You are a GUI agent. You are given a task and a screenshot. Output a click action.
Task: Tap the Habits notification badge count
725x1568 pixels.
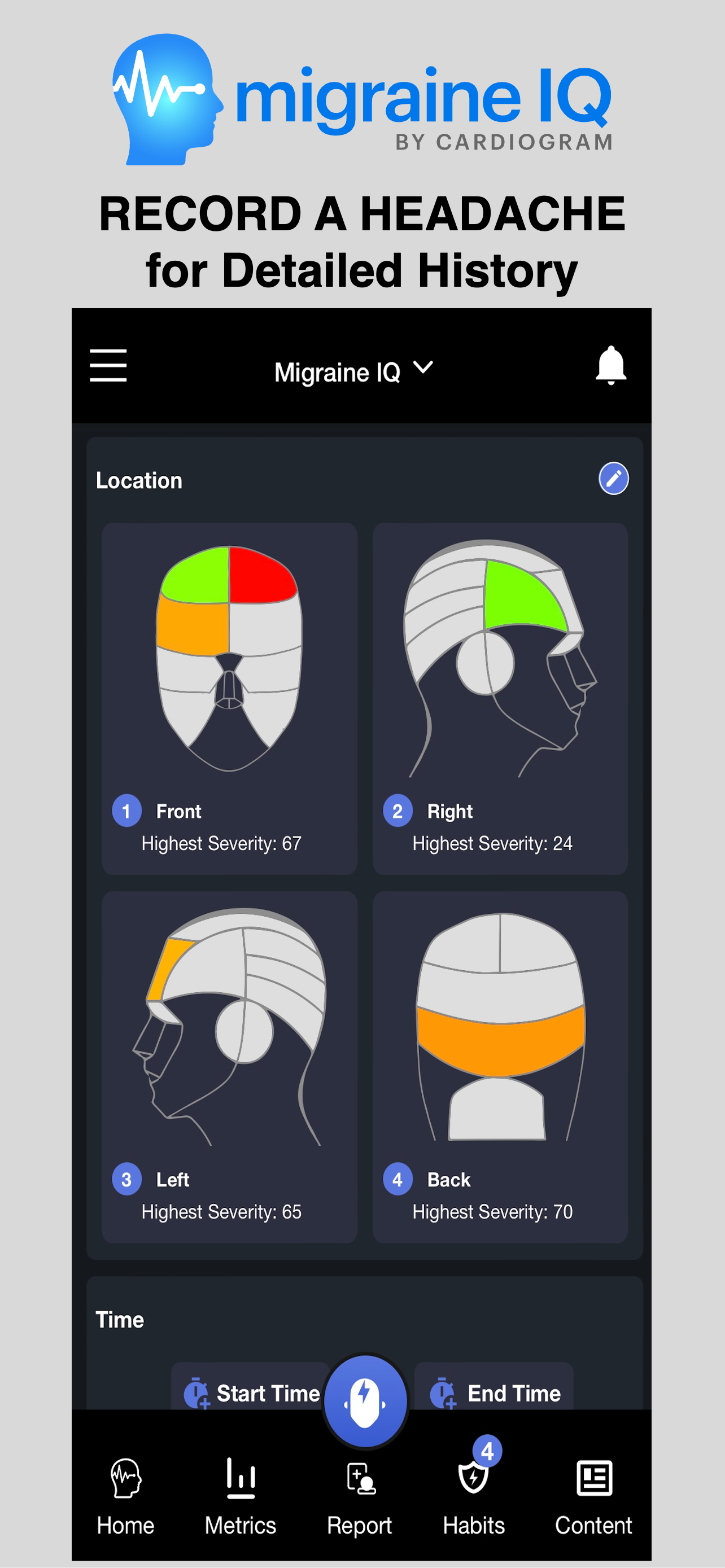point(488,1451)
